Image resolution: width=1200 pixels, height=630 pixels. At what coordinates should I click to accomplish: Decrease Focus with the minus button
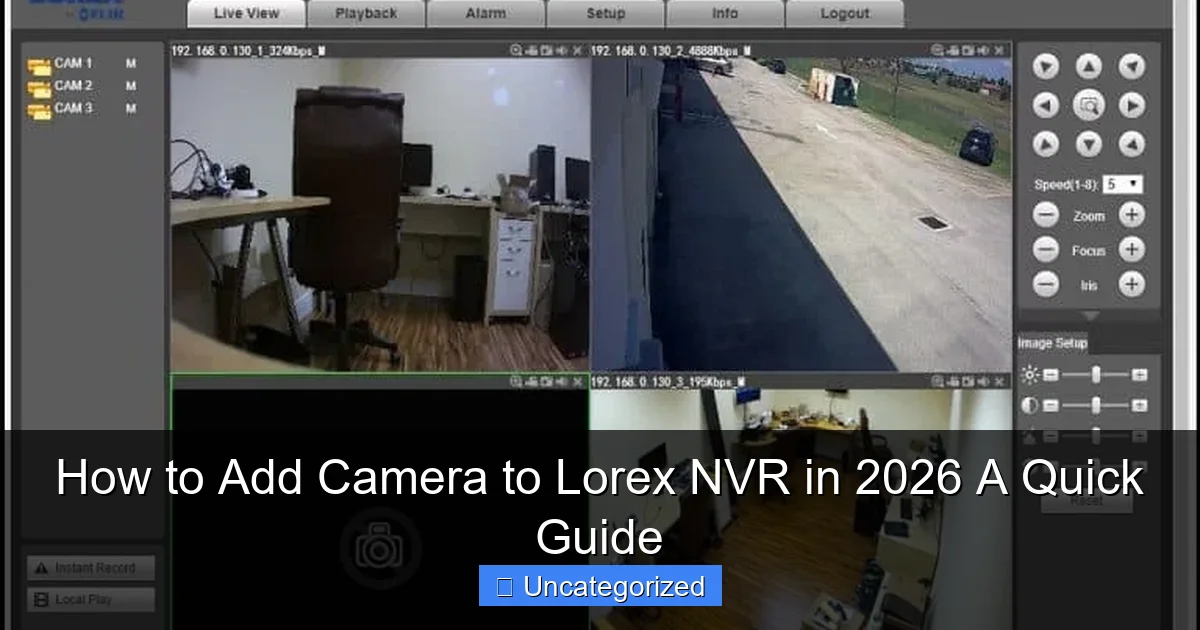pos(1046,249)
